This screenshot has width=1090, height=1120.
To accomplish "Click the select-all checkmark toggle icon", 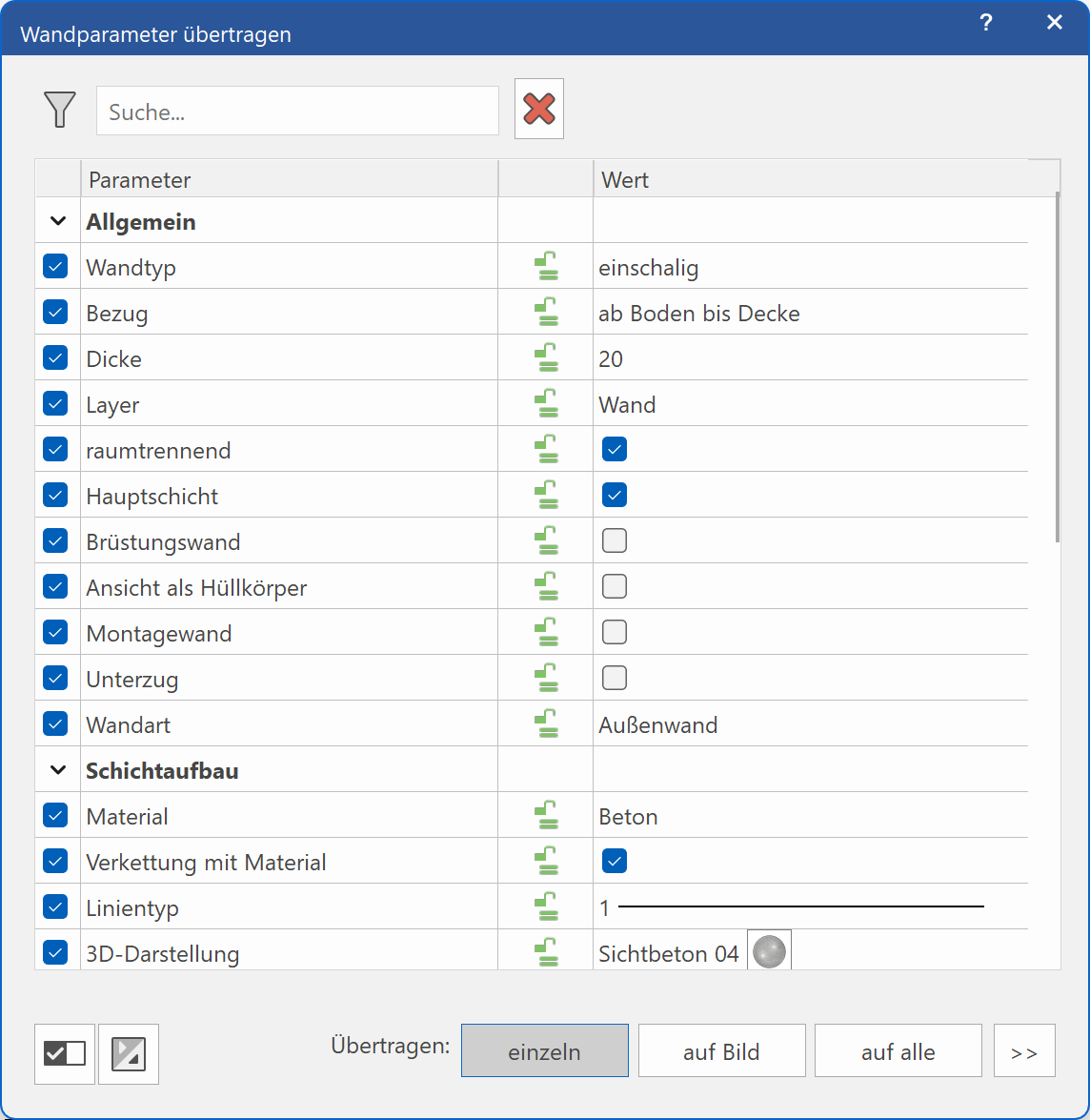I will [x=65, y=1054].
